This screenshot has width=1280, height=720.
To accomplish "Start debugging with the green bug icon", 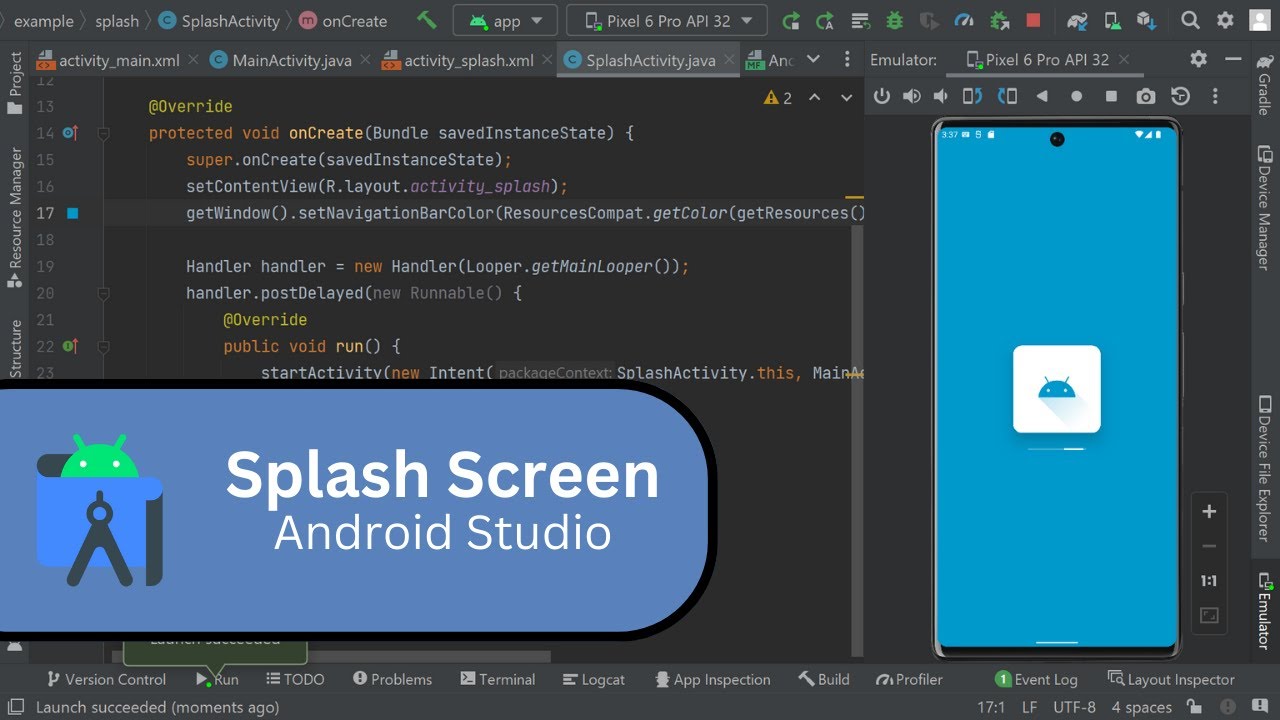I will pos(895,20).
